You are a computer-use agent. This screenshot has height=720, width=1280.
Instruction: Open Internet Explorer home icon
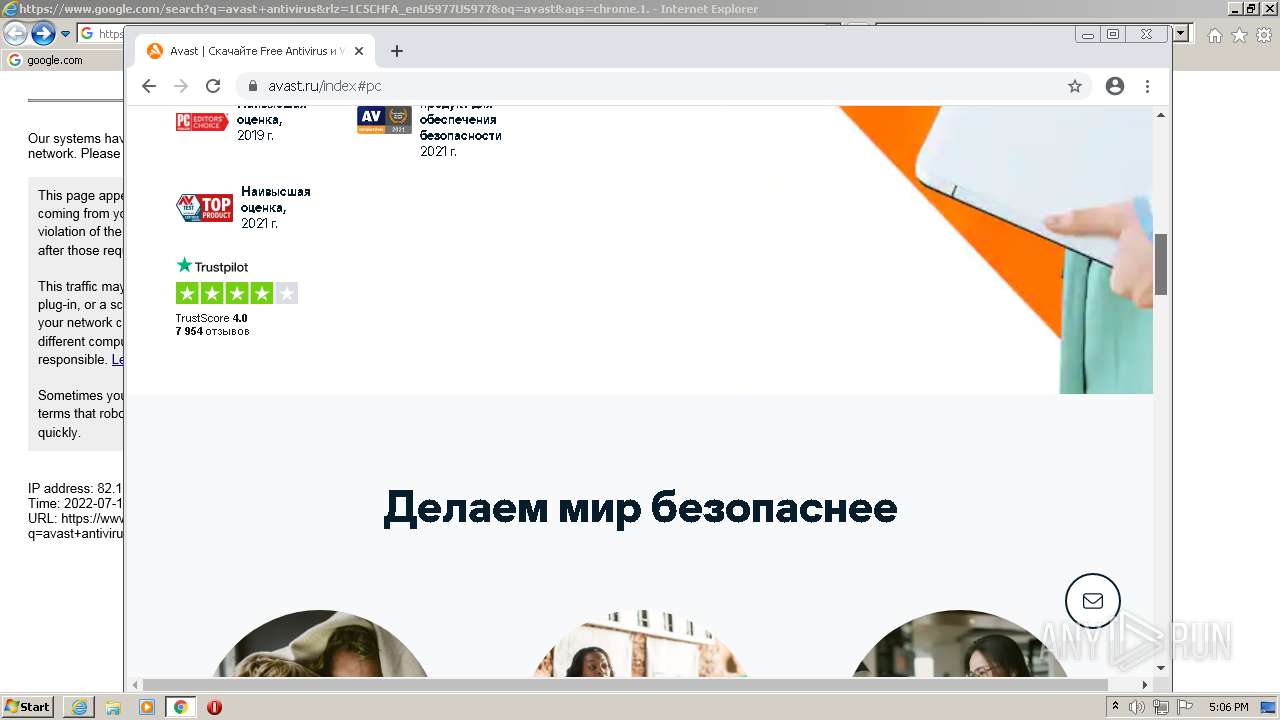(1214, 35)
